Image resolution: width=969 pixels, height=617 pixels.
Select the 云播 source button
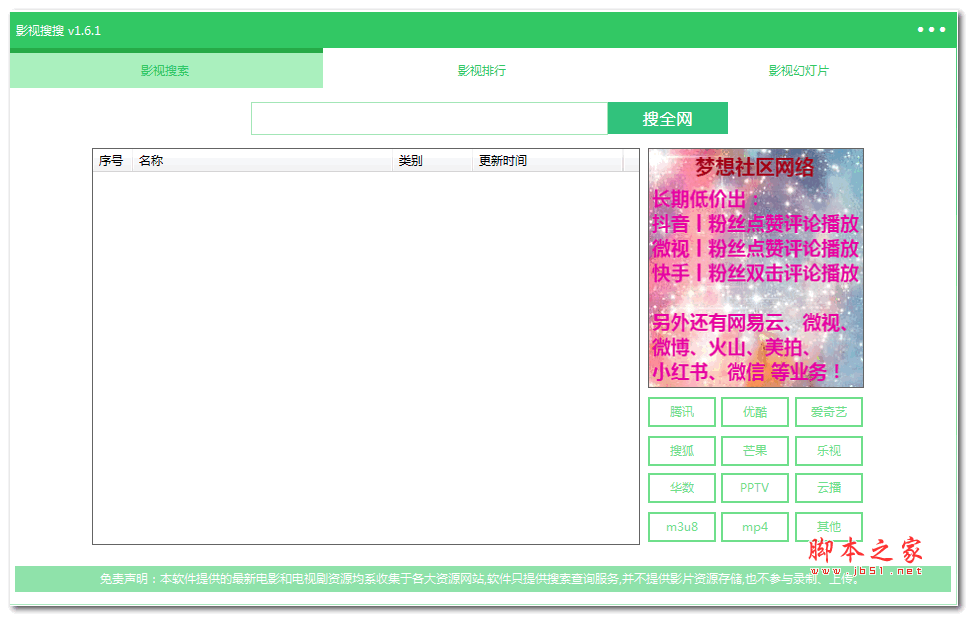[x=829, y=488]
